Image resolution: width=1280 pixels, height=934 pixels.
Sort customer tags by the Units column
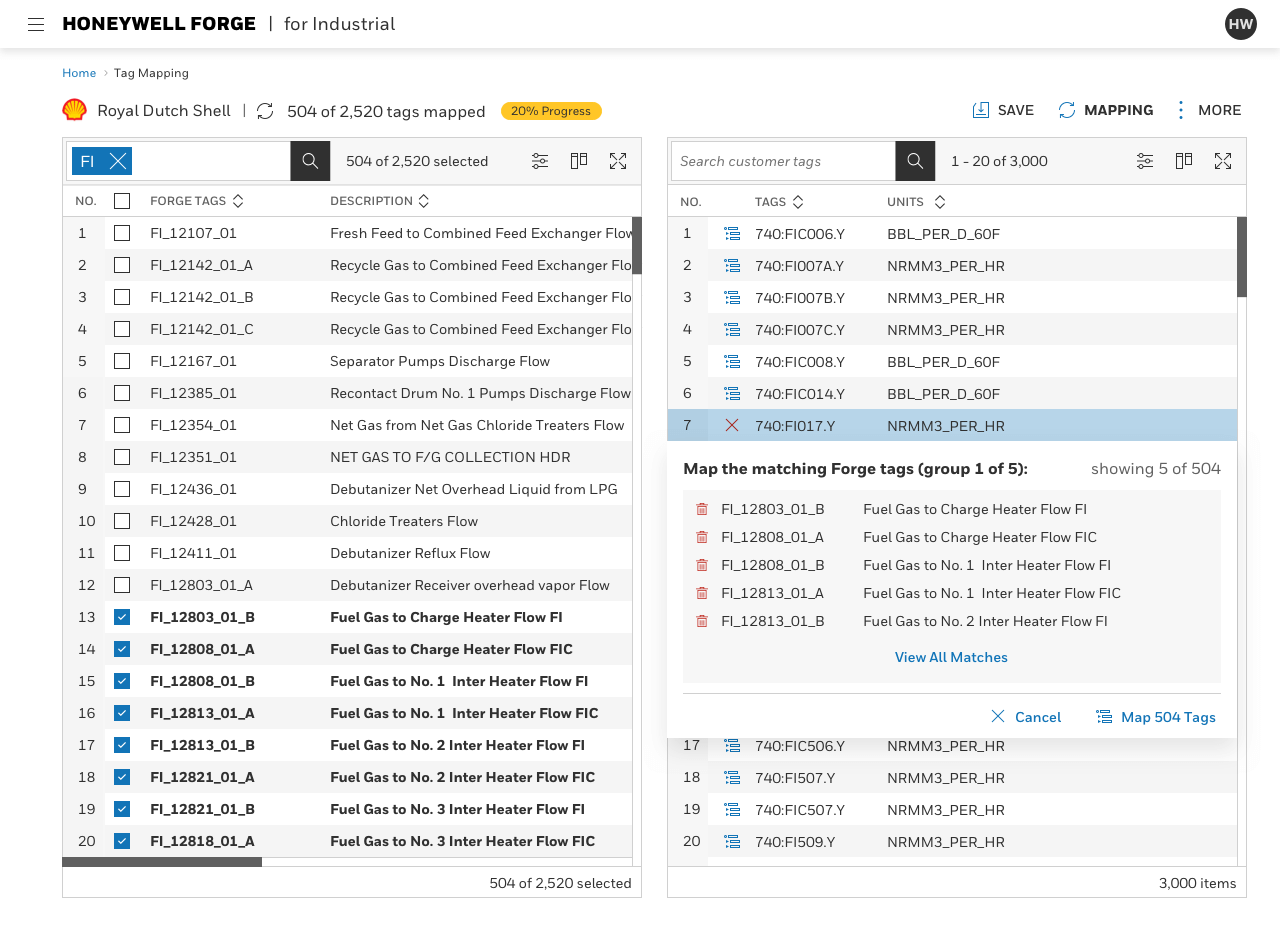point(940,202)
